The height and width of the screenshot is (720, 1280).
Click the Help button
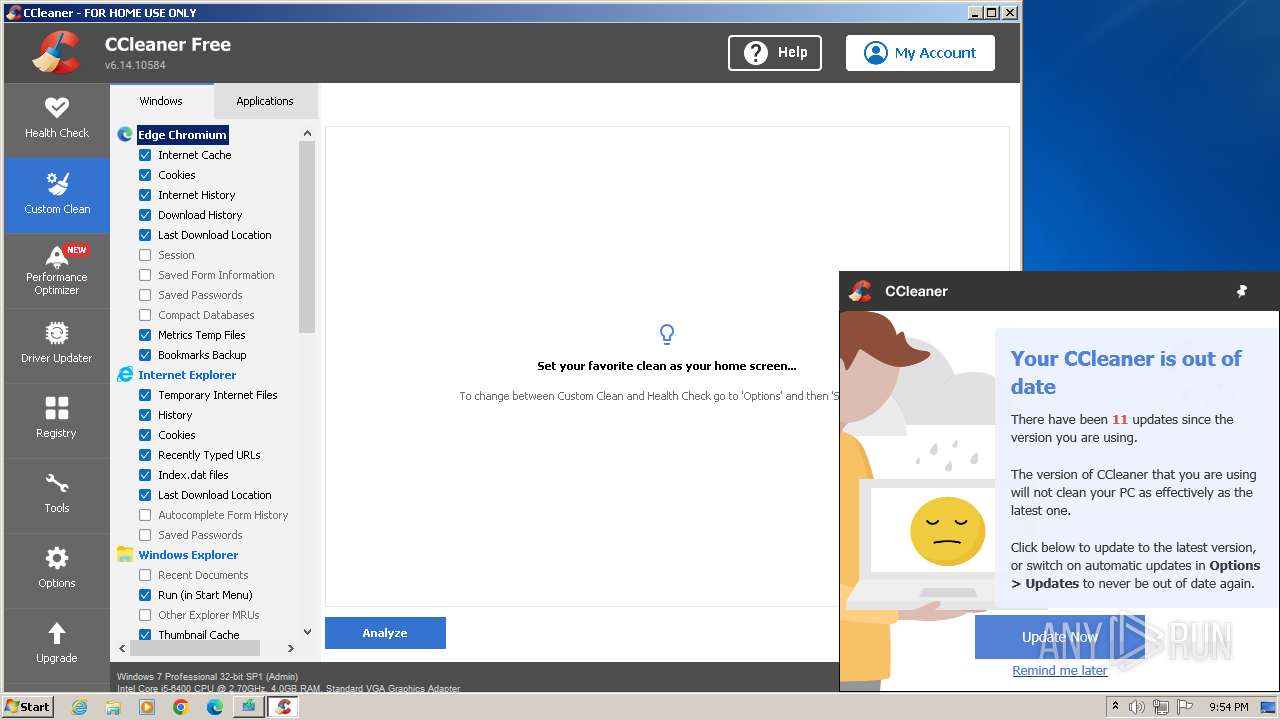tap(775, 53)
